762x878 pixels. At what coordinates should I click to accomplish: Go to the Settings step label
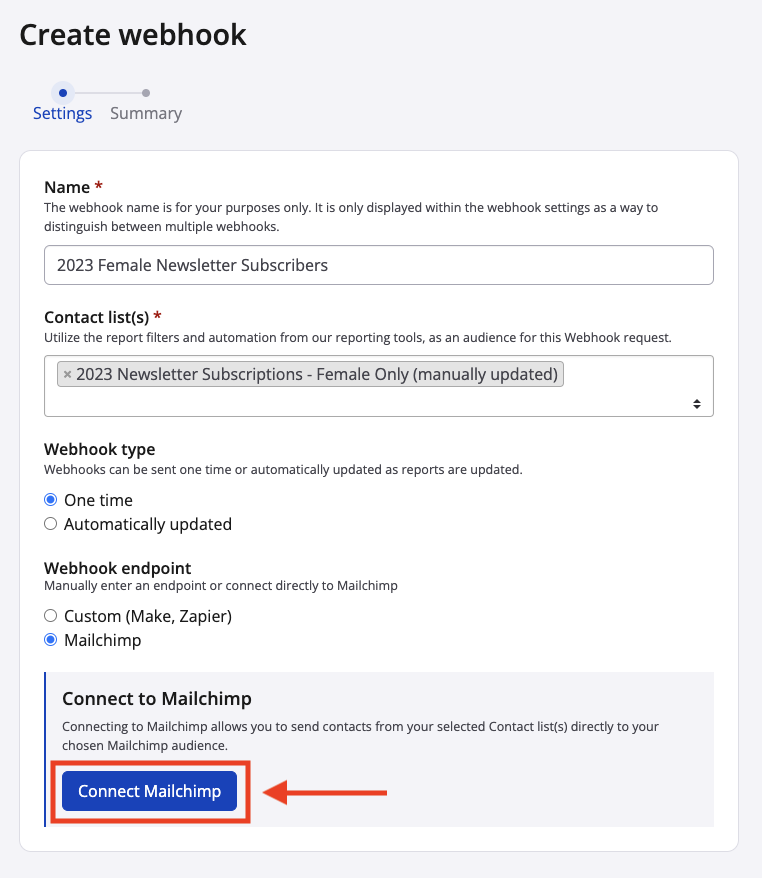[62, 113]
